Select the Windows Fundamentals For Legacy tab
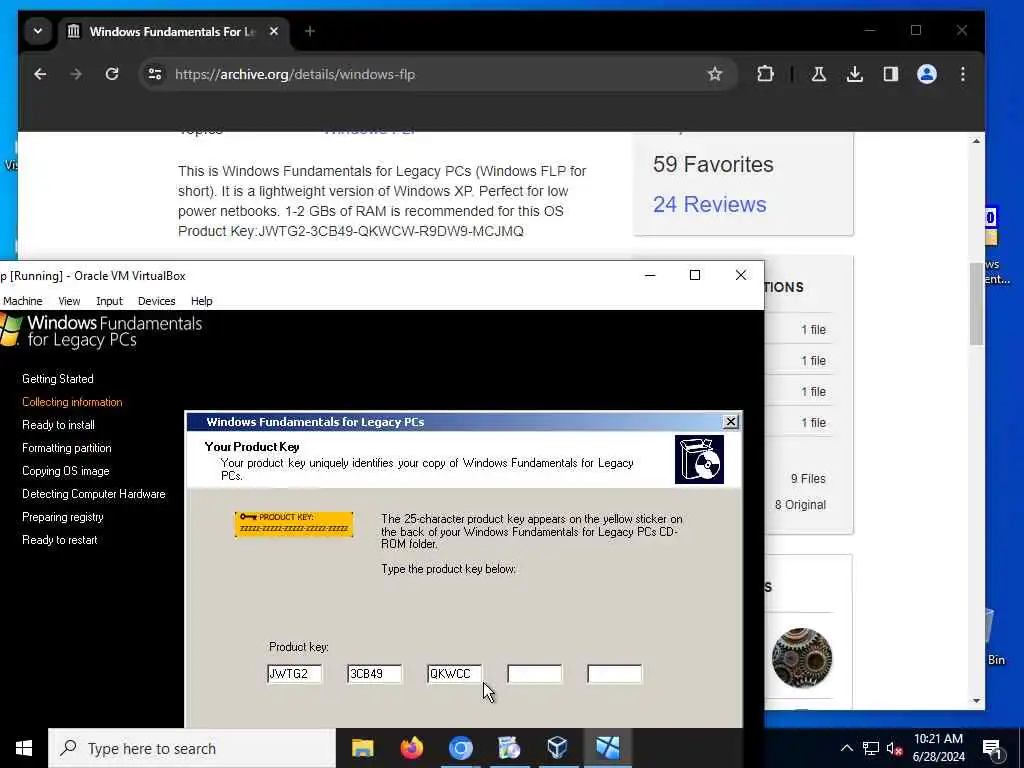 173,31
